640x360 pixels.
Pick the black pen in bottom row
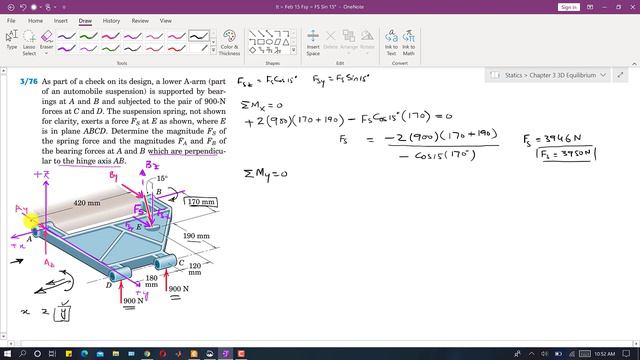[133, 49]
